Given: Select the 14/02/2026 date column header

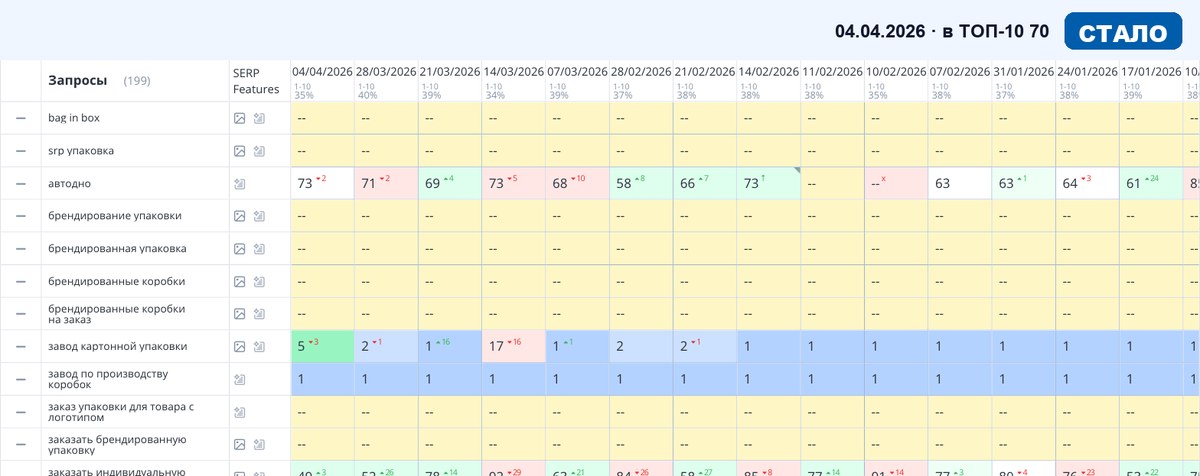Looking at the screenshot, I should pyautogui.click(x=769, y=72).
